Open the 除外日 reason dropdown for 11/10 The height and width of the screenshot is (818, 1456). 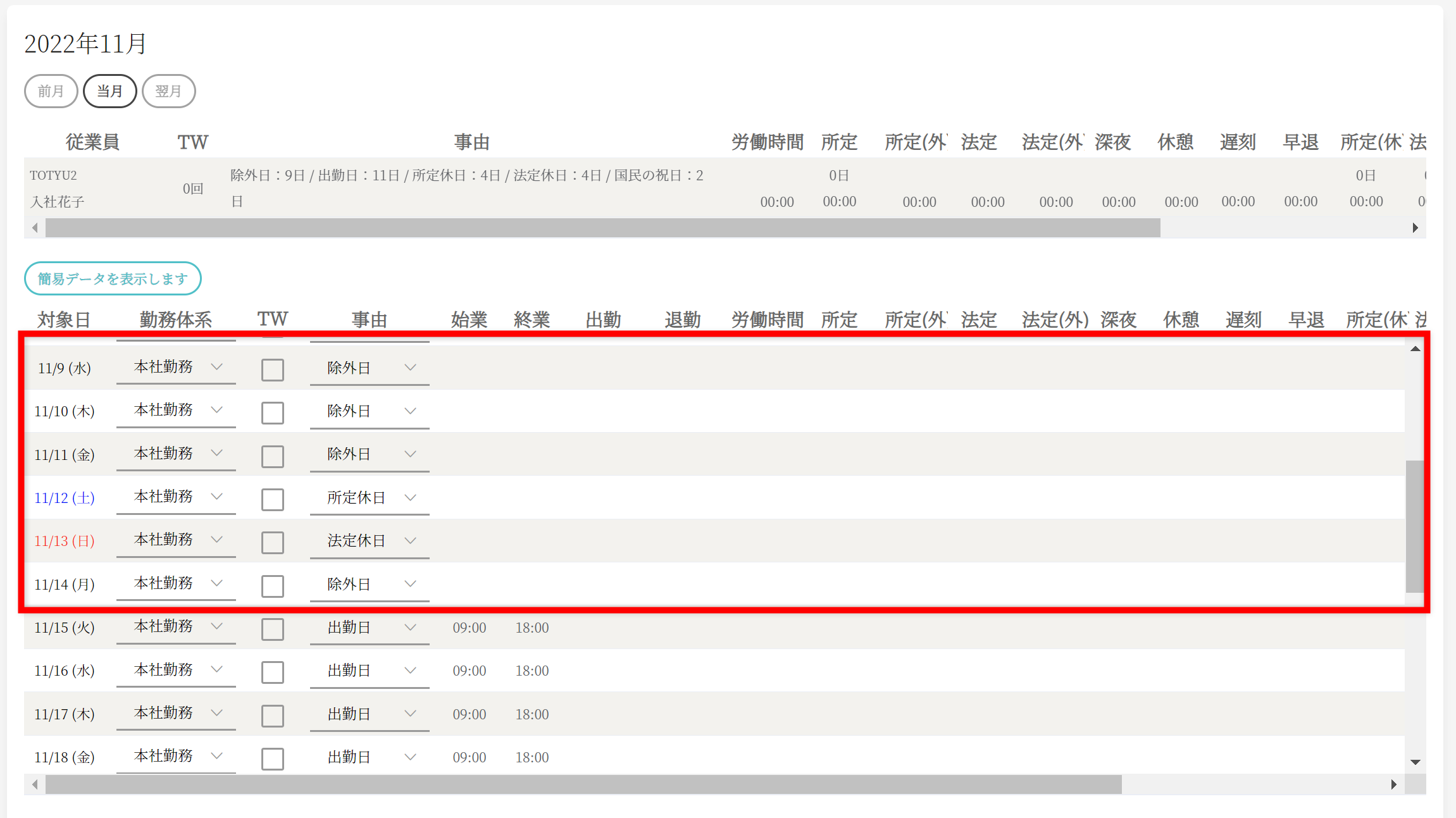[369, 411]
